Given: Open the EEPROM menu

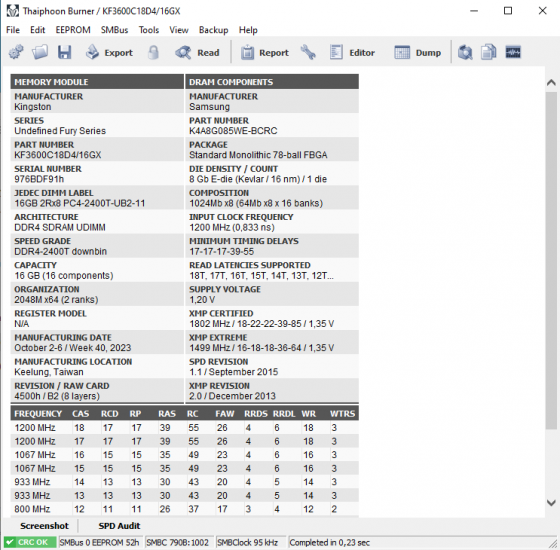Looking at the screenshot, I should tap(73, 30).
